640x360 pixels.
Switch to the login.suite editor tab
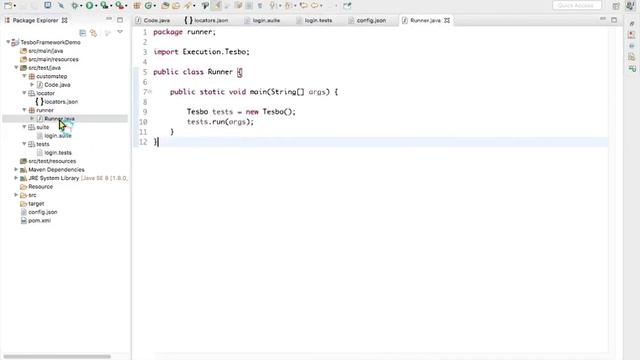[x=262, y=20]
